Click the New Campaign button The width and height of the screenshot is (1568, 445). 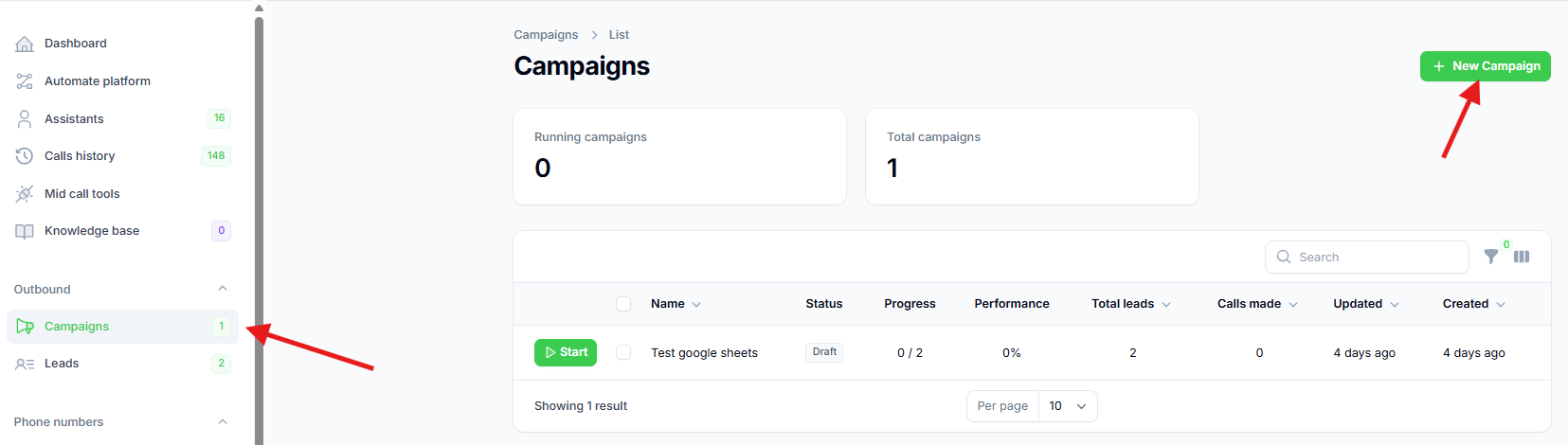(x=1485, y=66)
